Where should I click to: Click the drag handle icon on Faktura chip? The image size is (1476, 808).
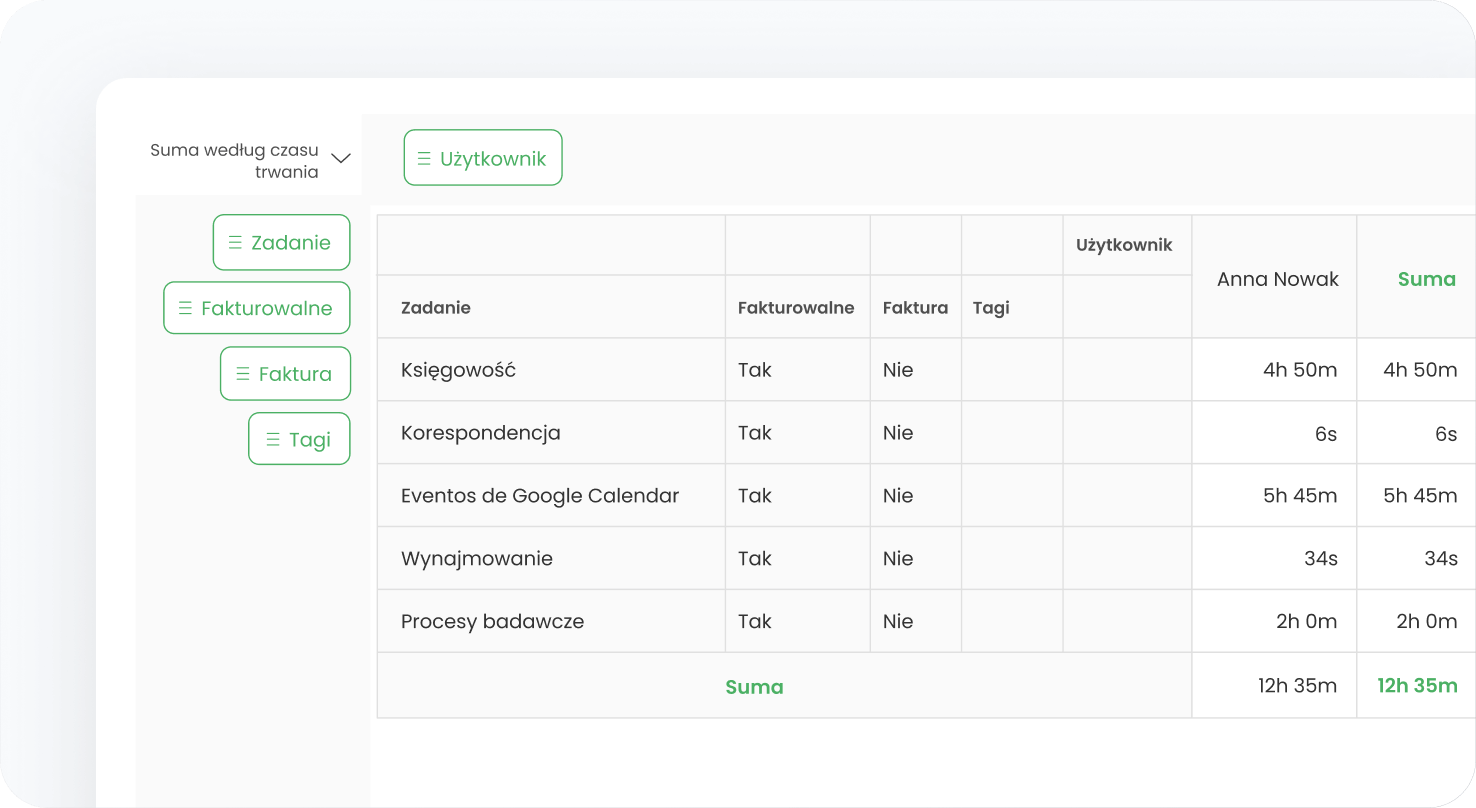(x=242, y=374)
